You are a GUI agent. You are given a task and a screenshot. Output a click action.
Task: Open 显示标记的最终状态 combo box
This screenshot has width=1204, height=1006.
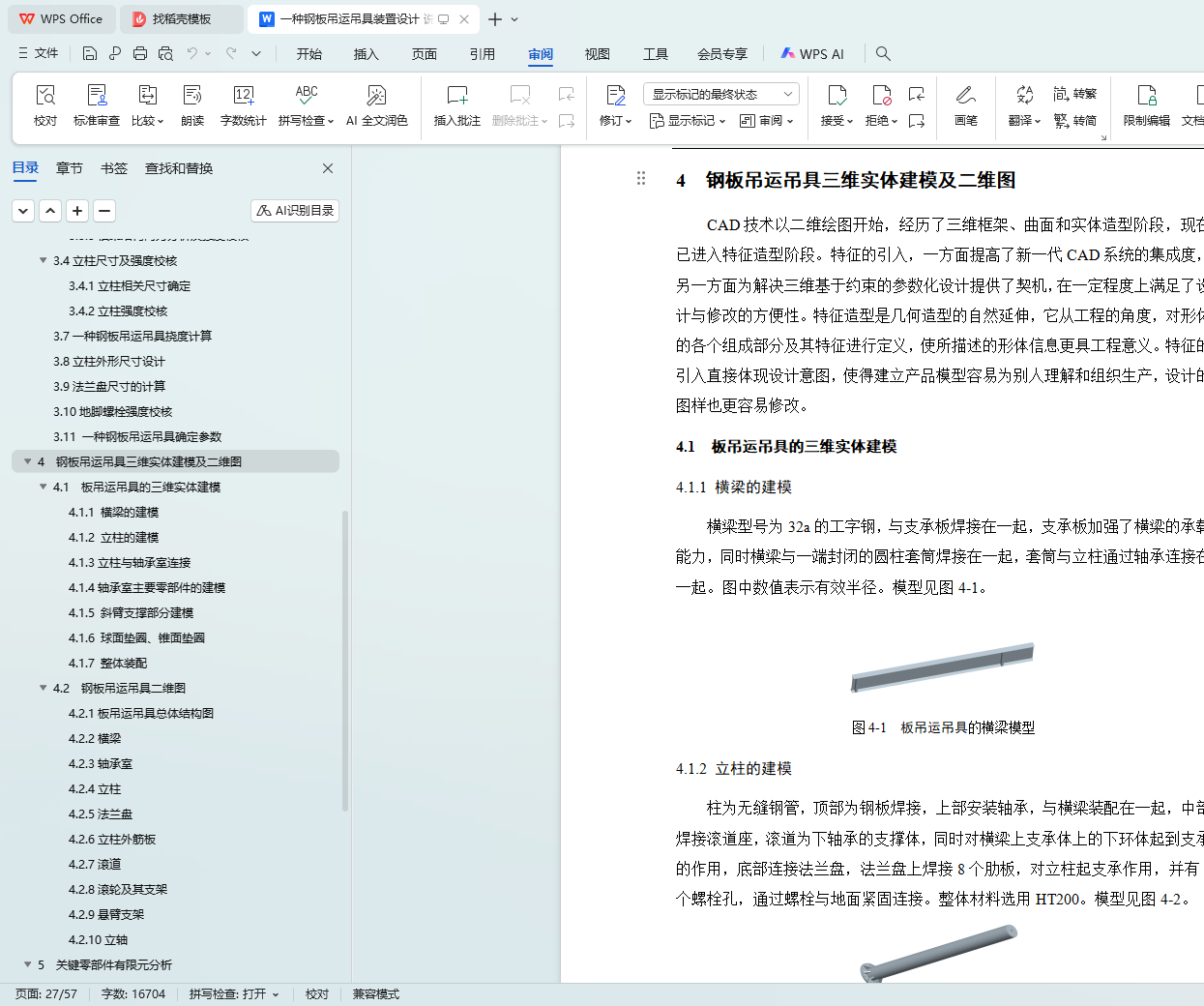(721, 94)
